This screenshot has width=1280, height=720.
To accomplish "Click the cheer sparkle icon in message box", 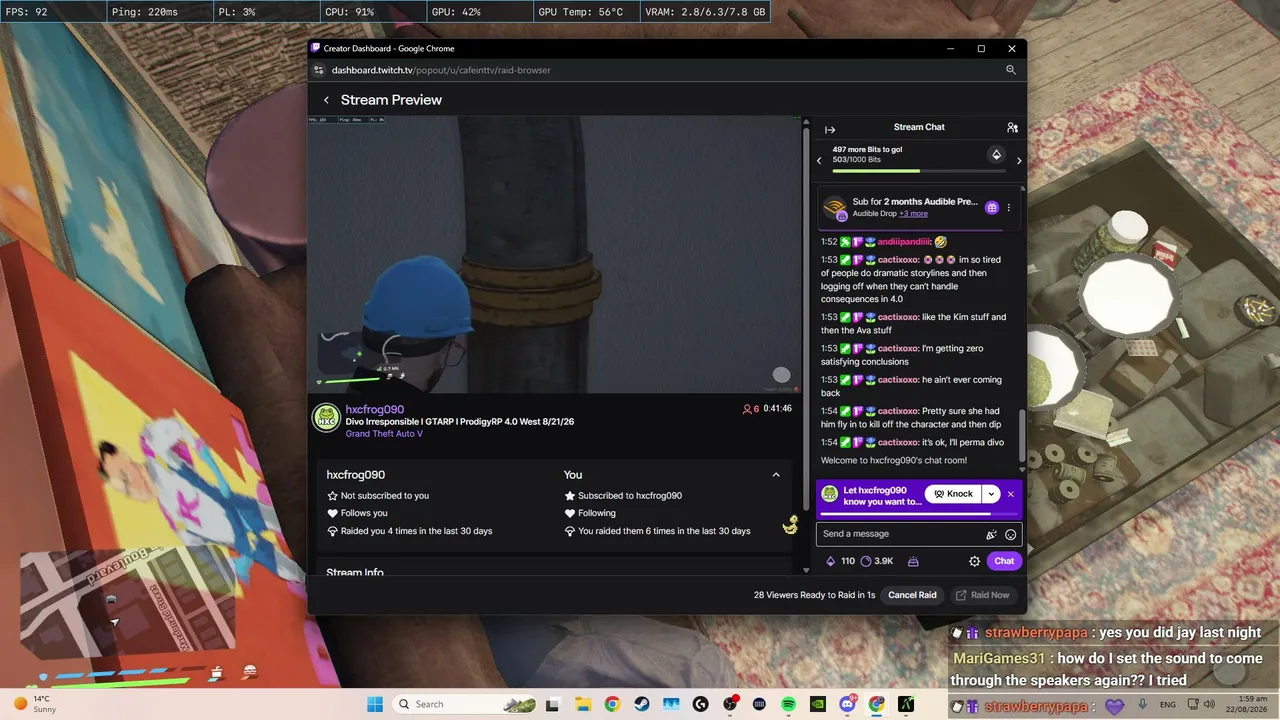I will pyautogui.click(x=992, y=534).
